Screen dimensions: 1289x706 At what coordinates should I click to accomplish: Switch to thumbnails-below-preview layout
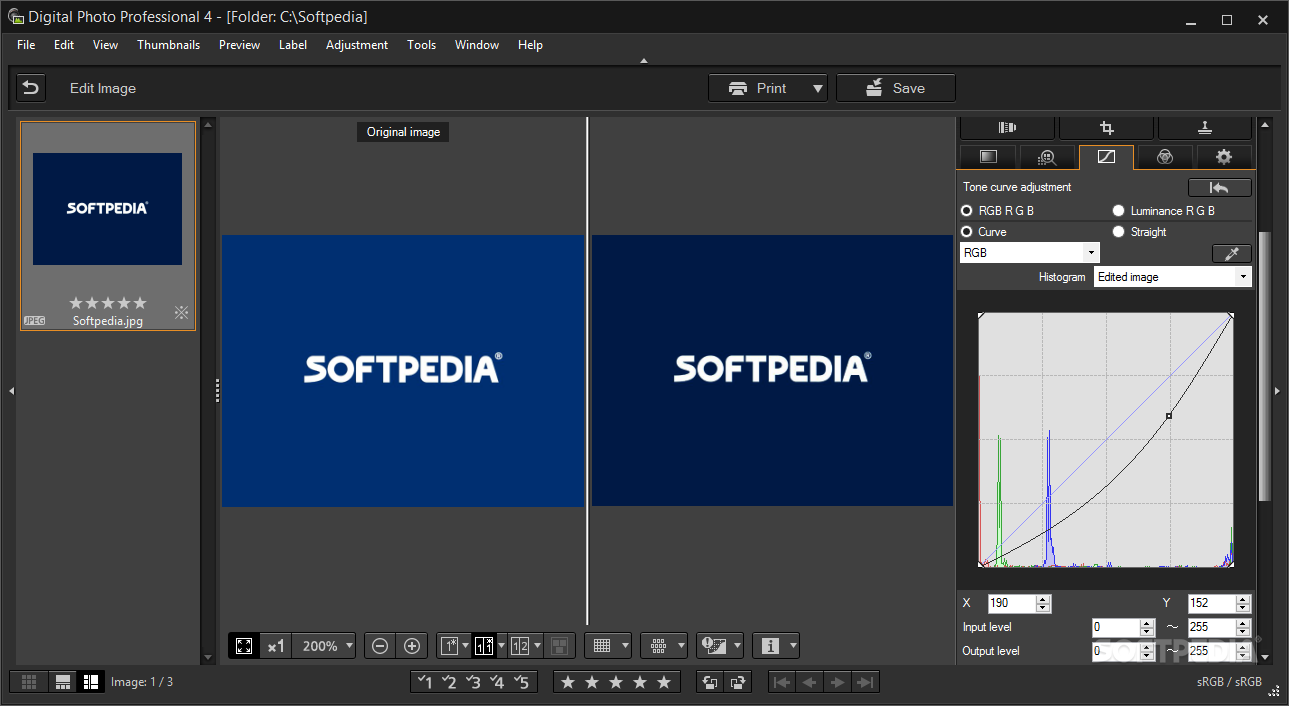click(63, 682)
